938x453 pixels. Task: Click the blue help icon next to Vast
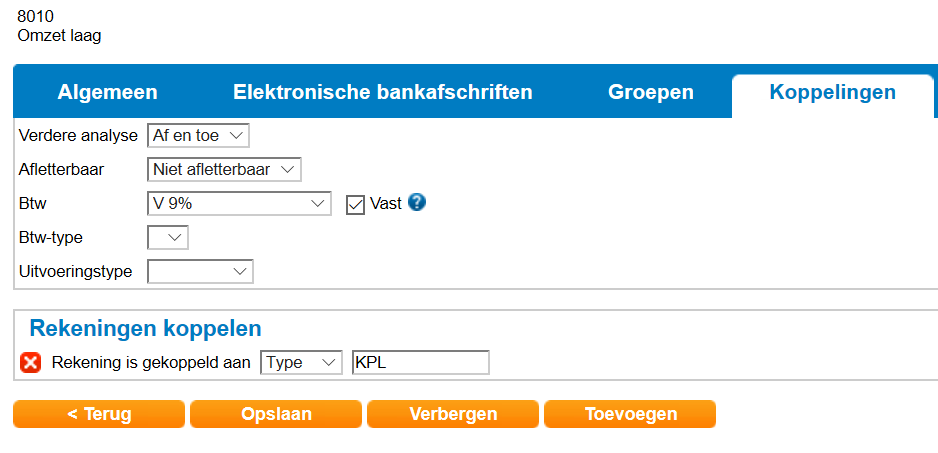point(417,203)
